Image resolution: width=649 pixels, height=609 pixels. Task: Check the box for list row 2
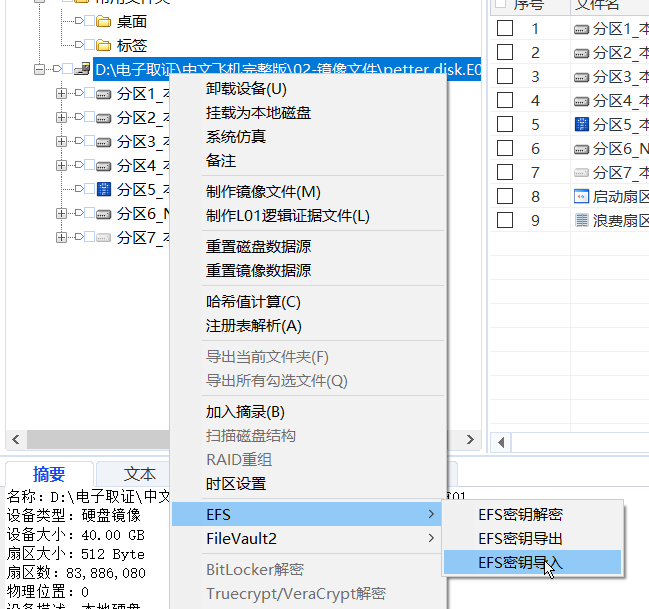click(x=505, y=53)
